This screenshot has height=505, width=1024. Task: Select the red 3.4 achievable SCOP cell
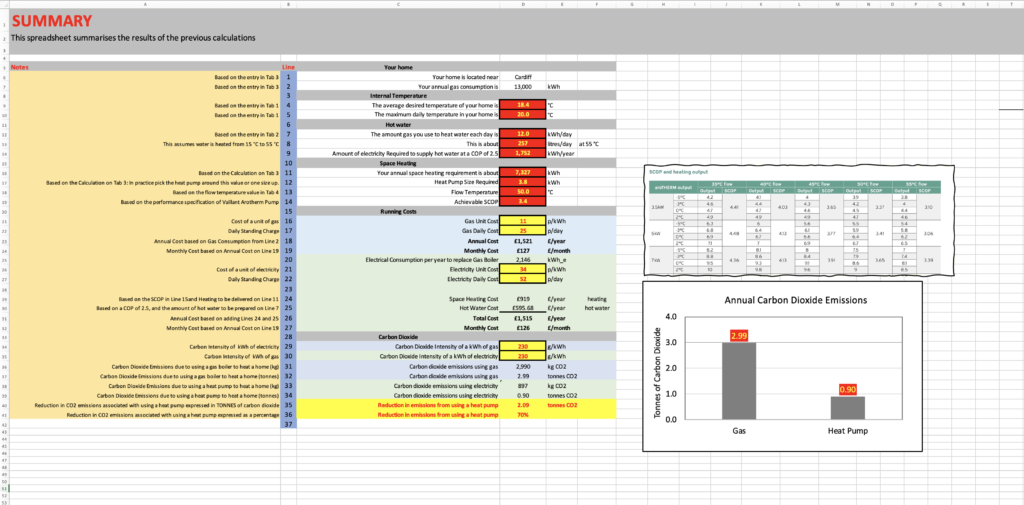point(522,203)
